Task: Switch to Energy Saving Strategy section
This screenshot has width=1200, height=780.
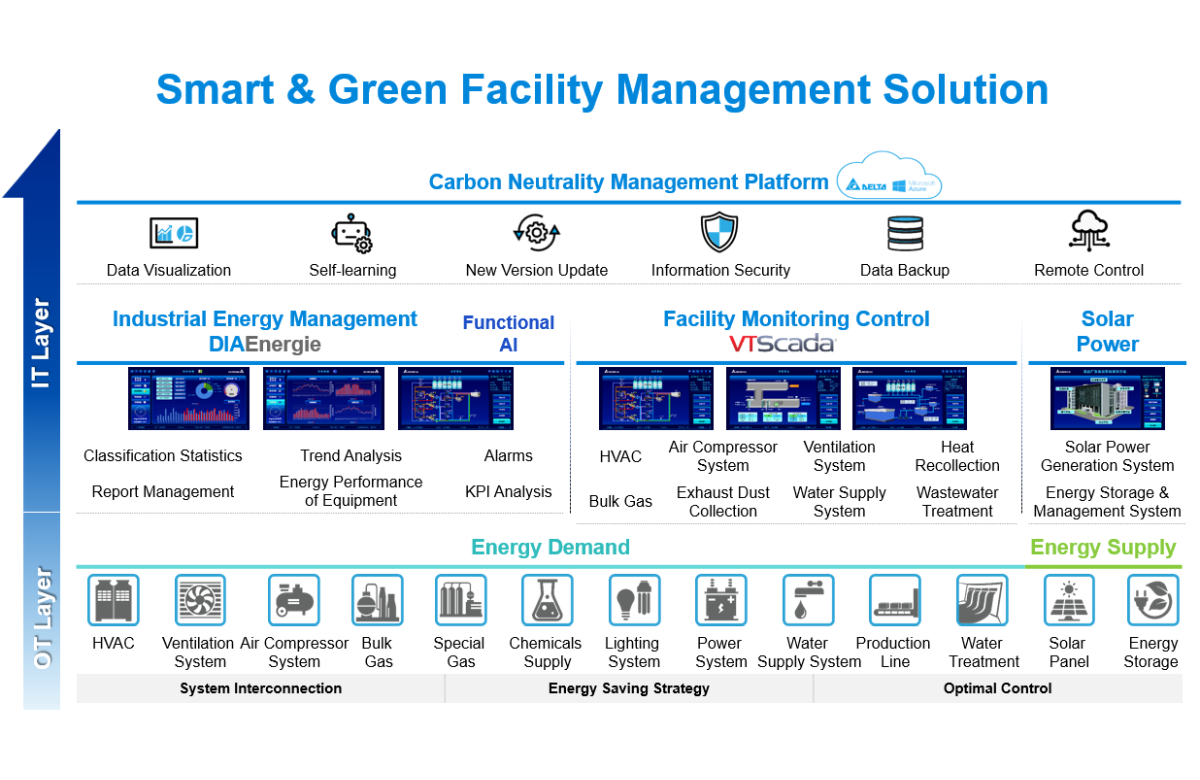Action: coord(629,688)
